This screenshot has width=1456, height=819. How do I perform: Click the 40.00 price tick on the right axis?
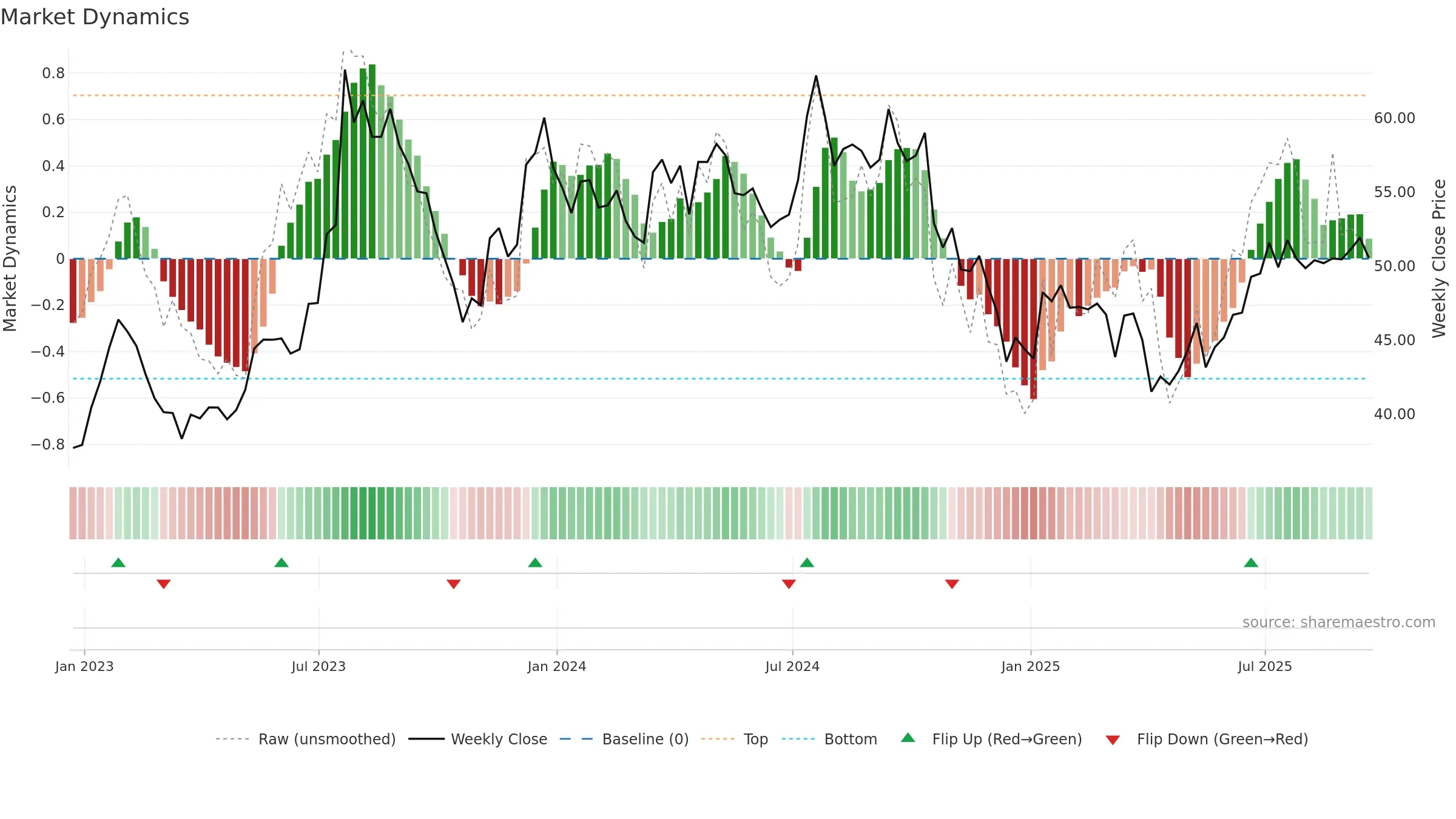[x=1395, y=414]
